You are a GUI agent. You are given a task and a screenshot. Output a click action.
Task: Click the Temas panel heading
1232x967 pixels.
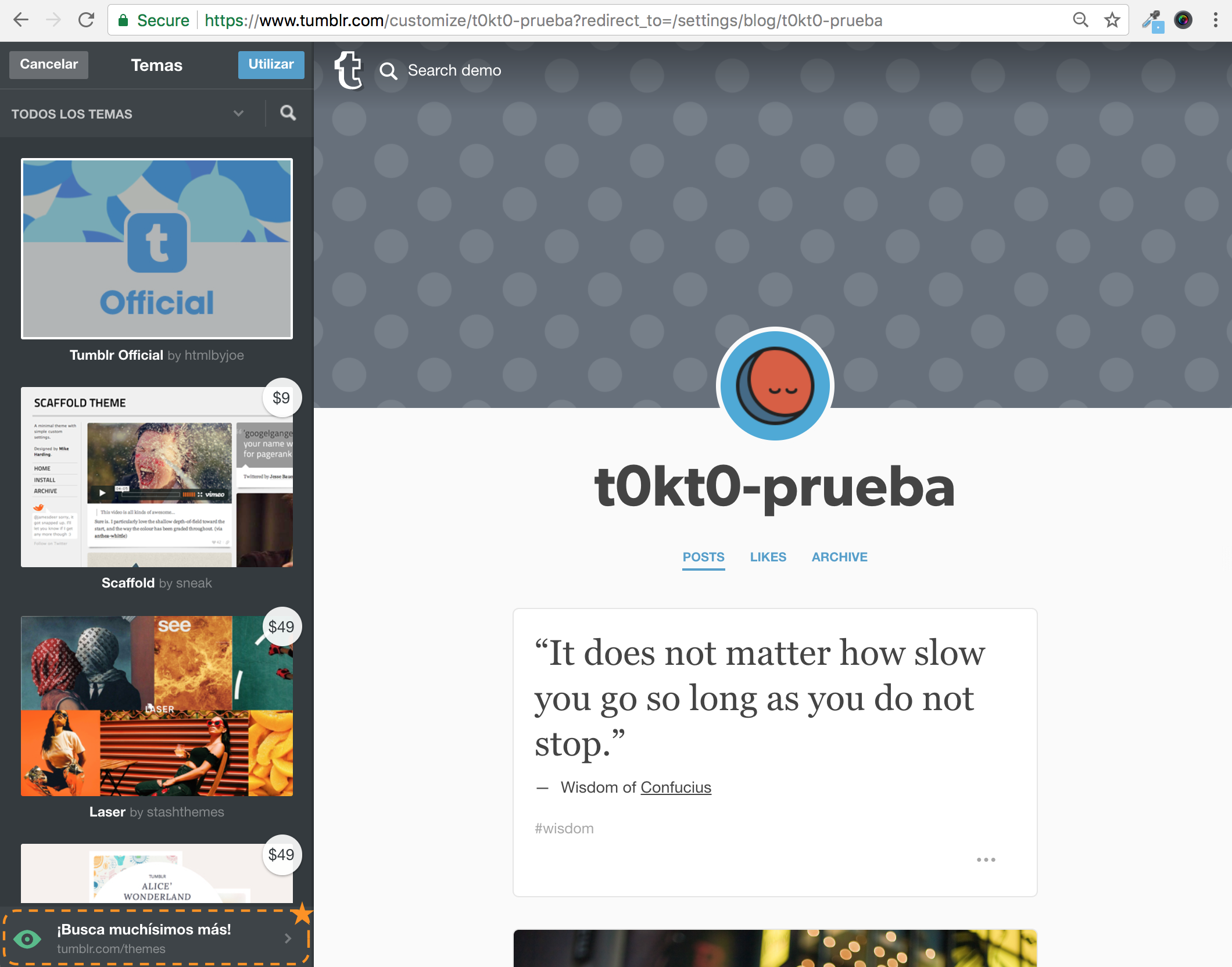click(157, 65)
